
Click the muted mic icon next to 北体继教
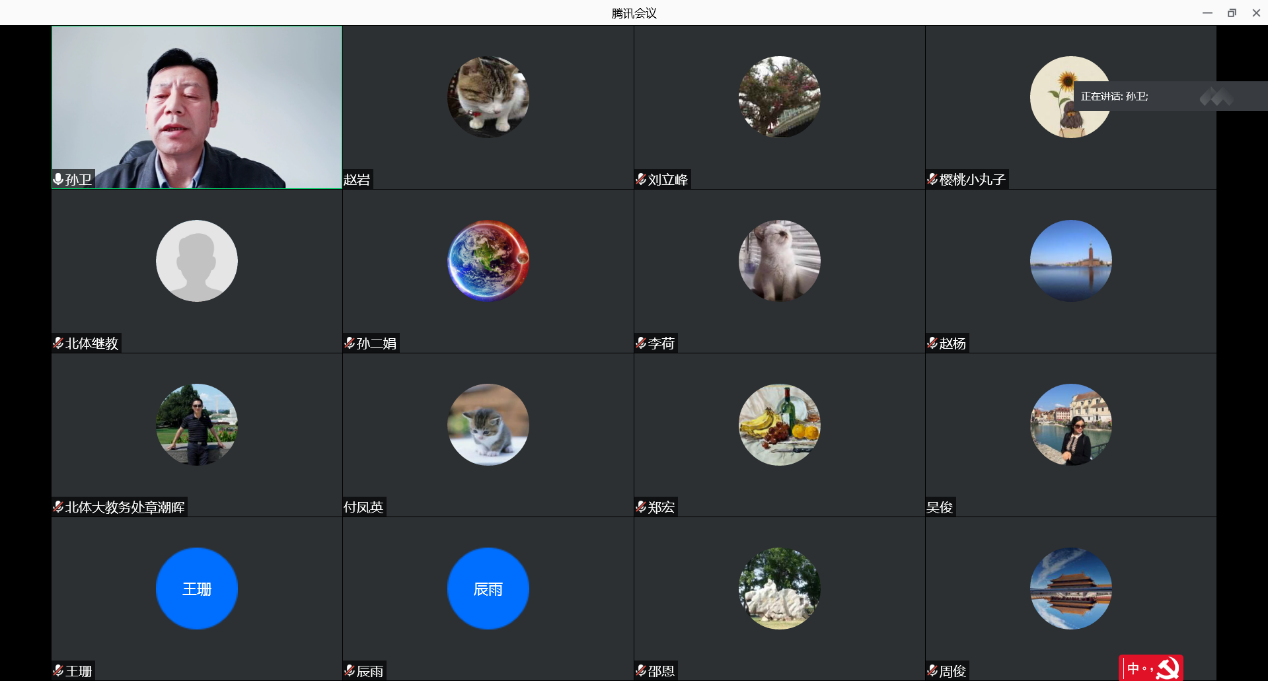click(x=59, y=344)
